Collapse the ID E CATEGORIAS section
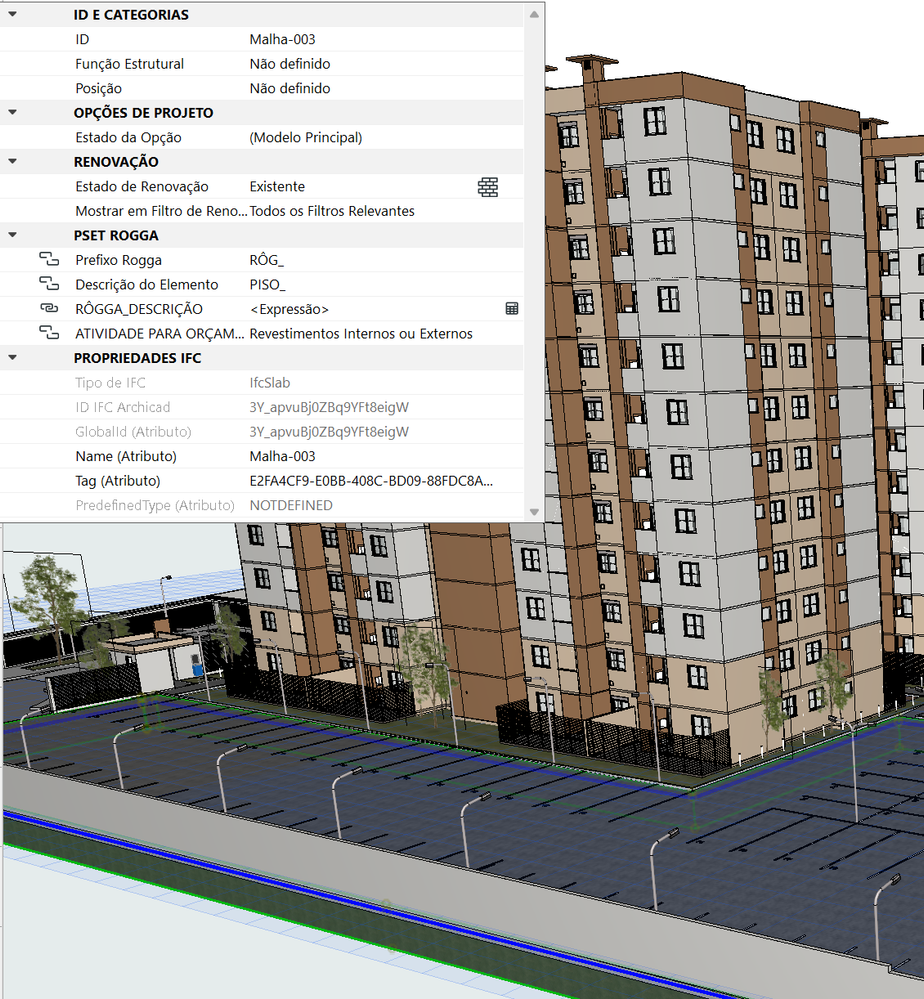 click(12, 13)
